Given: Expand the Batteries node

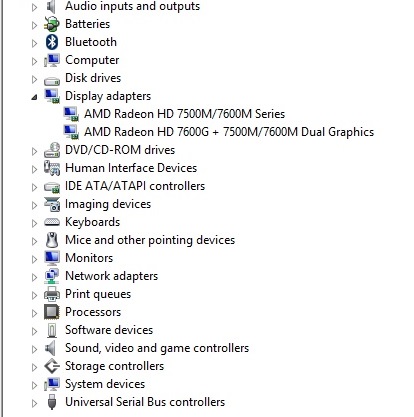Looking at the screenshot, I should [34, 25].
